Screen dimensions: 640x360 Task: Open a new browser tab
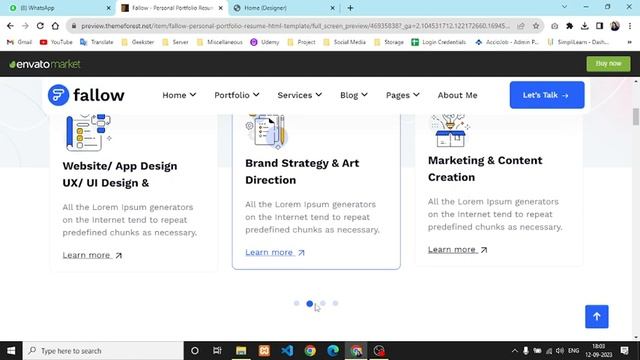click(x=350, y=8)
